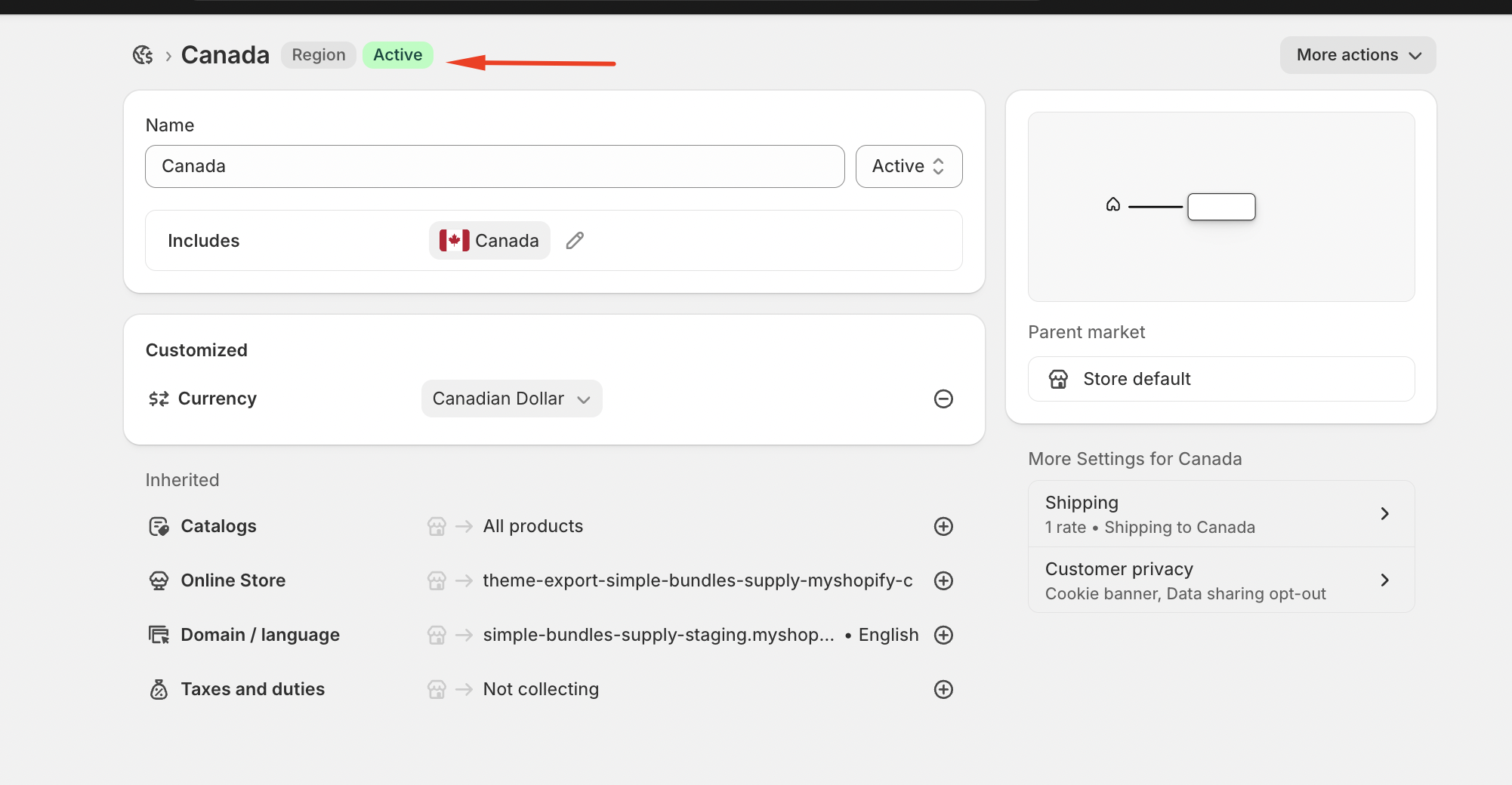Click the Region badge in header
The width and height of the screenshot is (1512, 785).
tap(319, 55)
